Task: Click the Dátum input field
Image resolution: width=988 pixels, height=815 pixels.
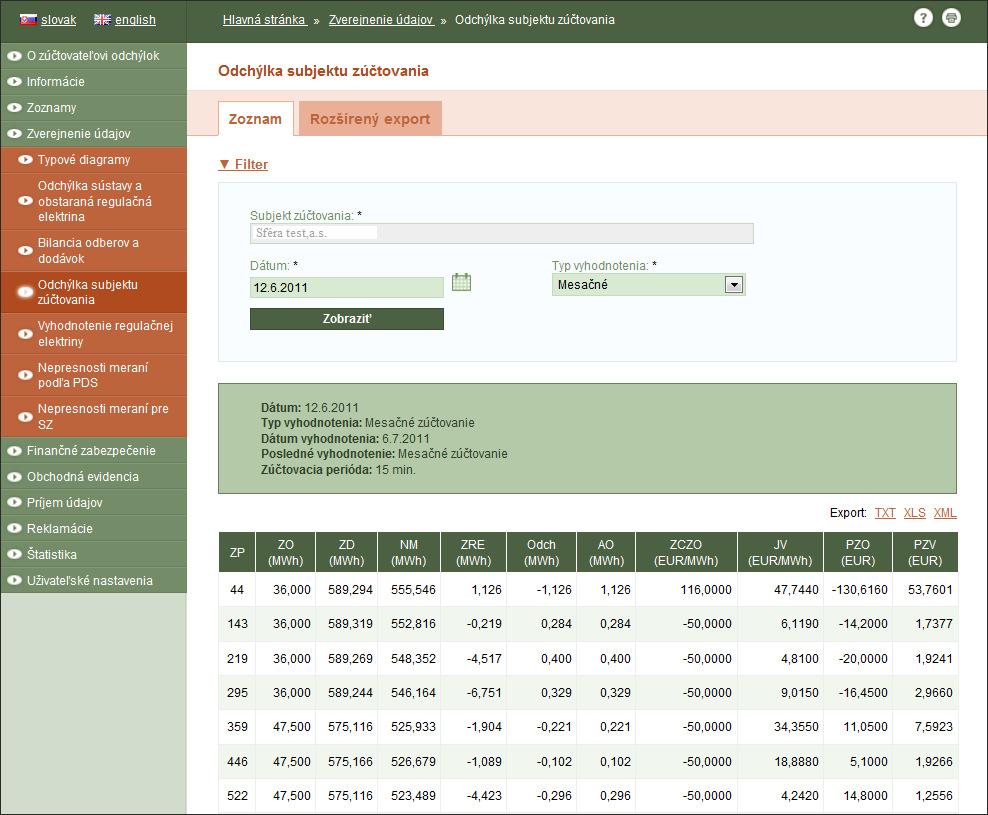Action: 347,287
